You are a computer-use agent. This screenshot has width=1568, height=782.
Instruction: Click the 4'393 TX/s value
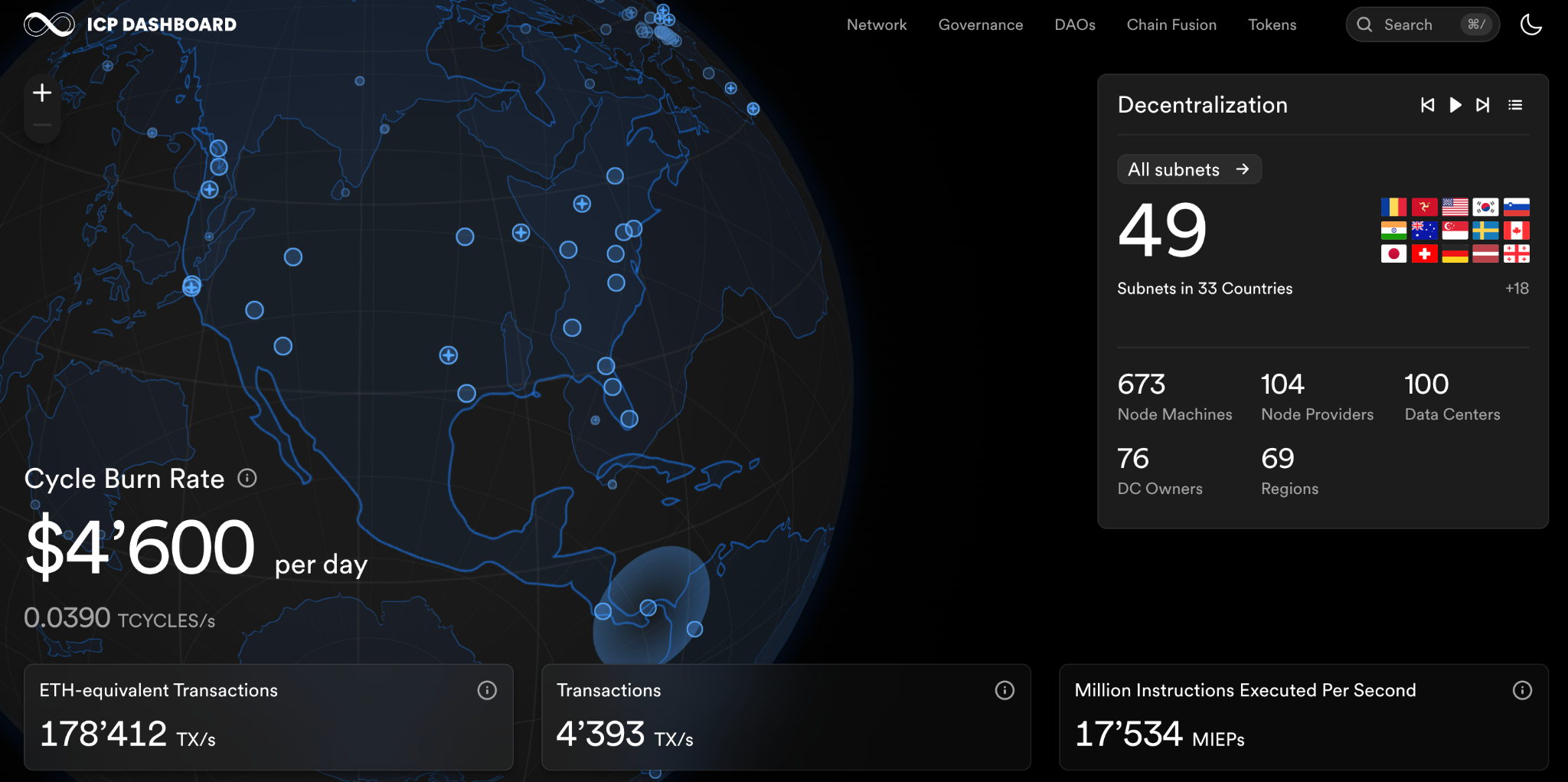click(625, 734)
